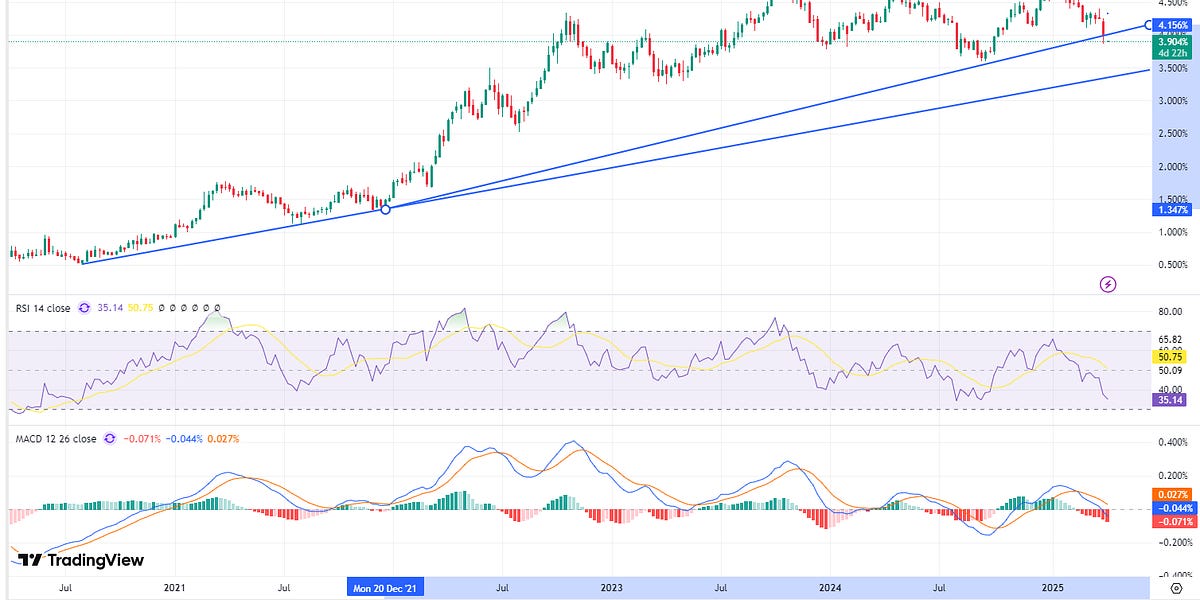
Task: Click the 2.500% price axis label
Action: [1172, 134]
